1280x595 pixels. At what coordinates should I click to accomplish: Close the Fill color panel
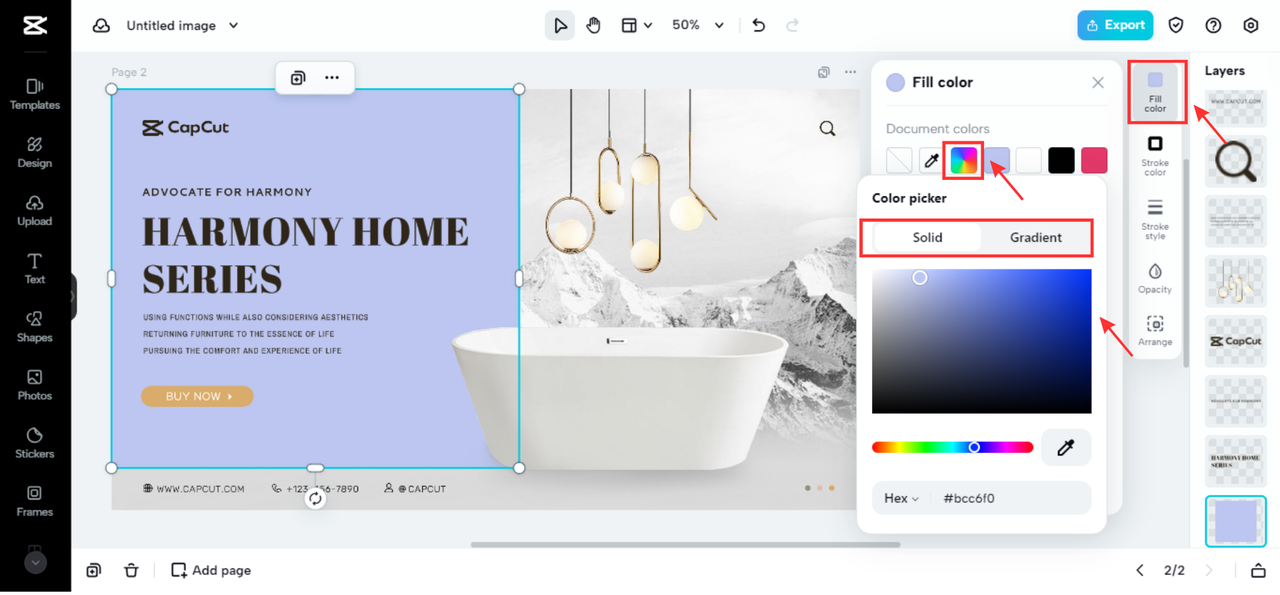click(x=1098, y=82)
